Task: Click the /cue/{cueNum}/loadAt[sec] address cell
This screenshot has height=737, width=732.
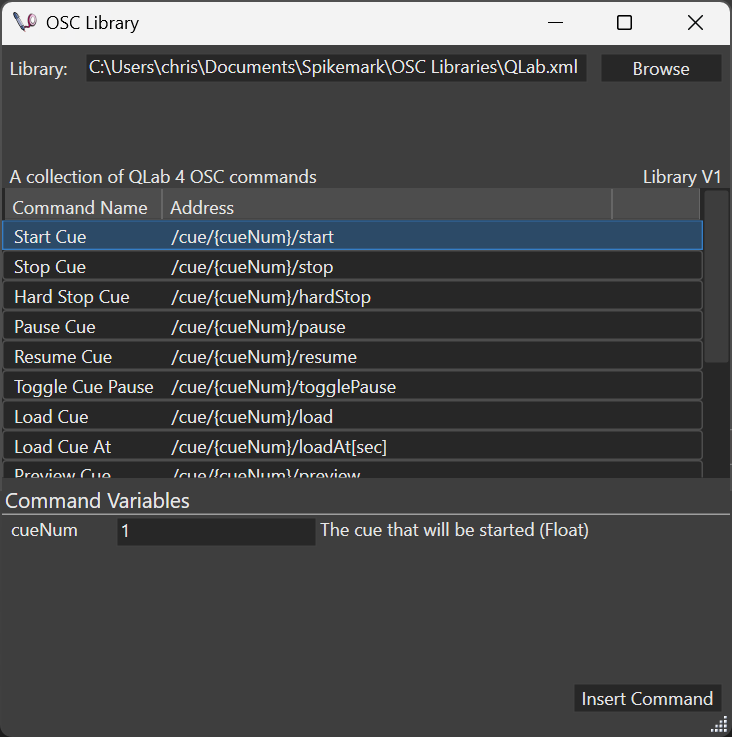Action: tap(279, 447)
